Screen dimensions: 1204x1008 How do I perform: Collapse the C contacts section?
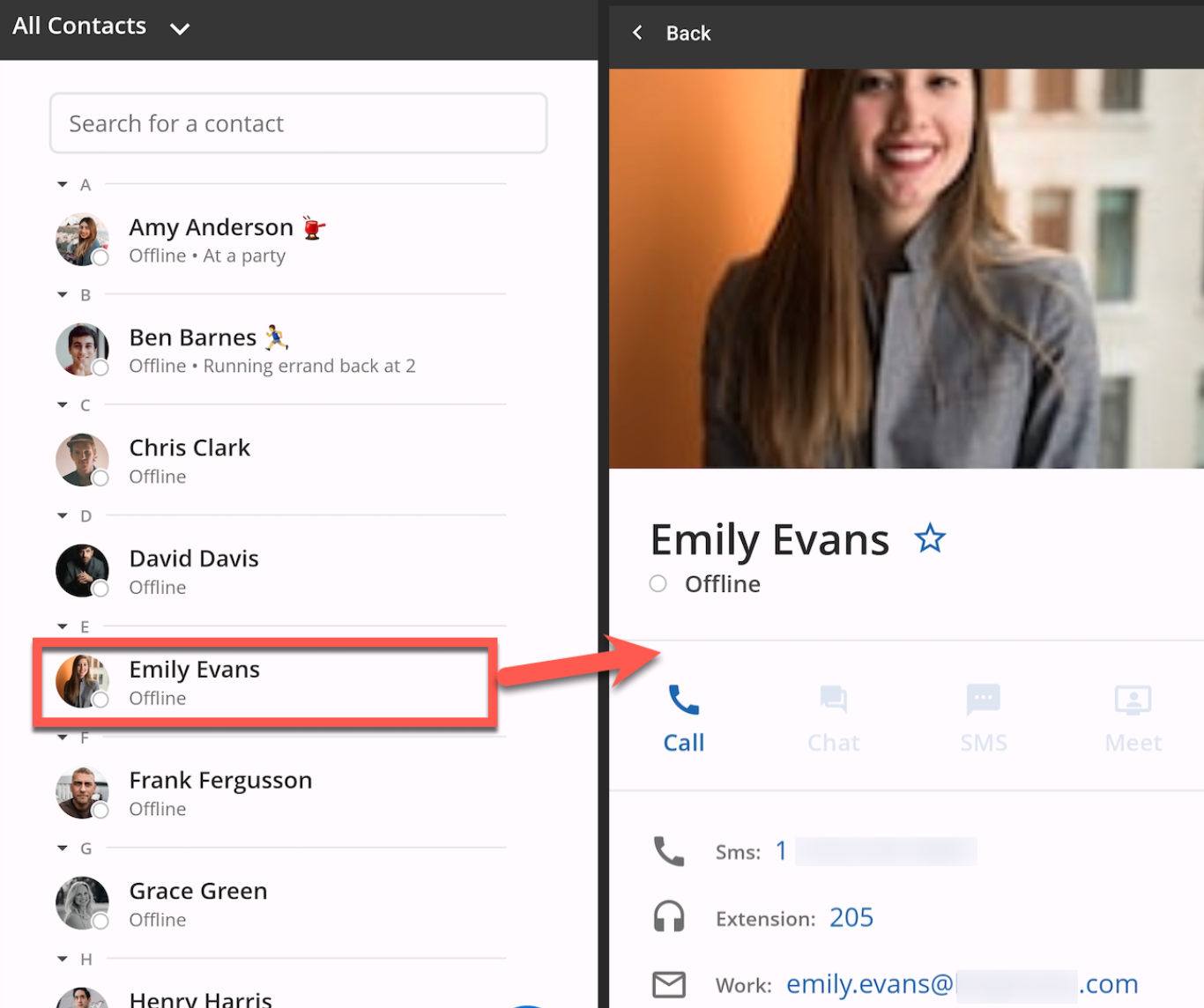[x=63, y=405]
